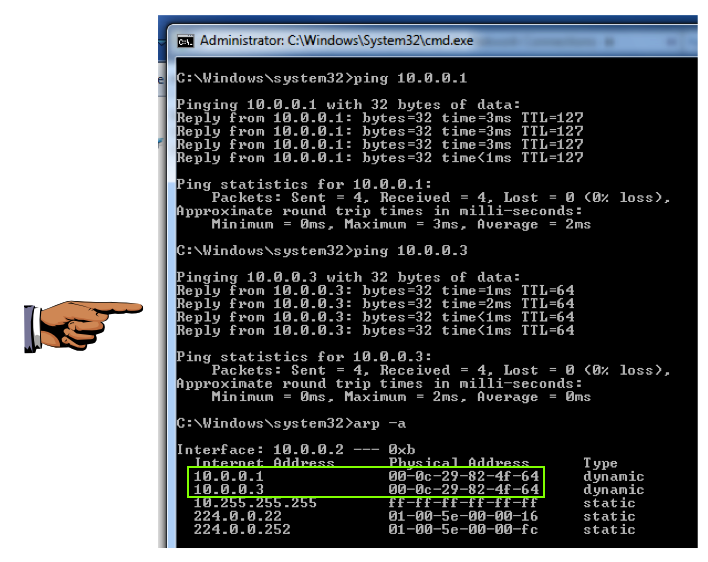Click the 'ping 10.0.0.1' command line
Screen dimensions: 708x562
[321, 79]
